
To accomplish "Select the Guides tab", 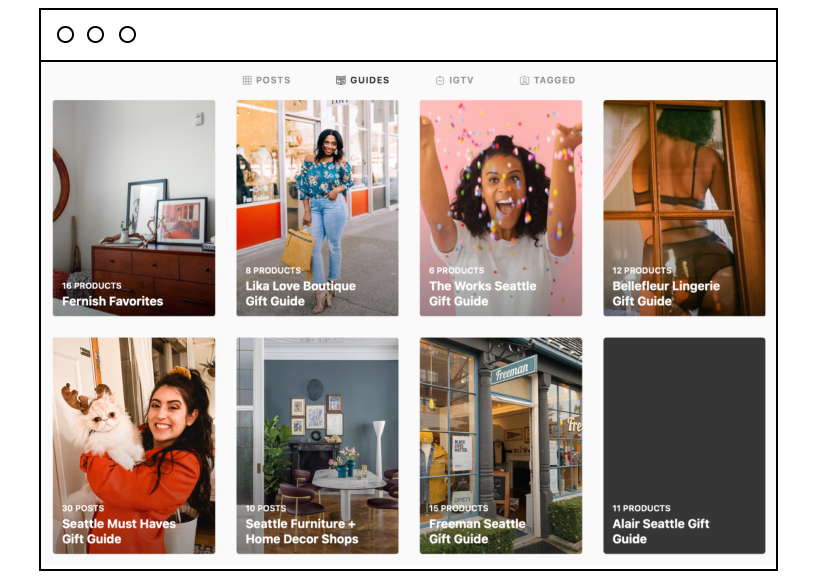I will pos(363,80).
